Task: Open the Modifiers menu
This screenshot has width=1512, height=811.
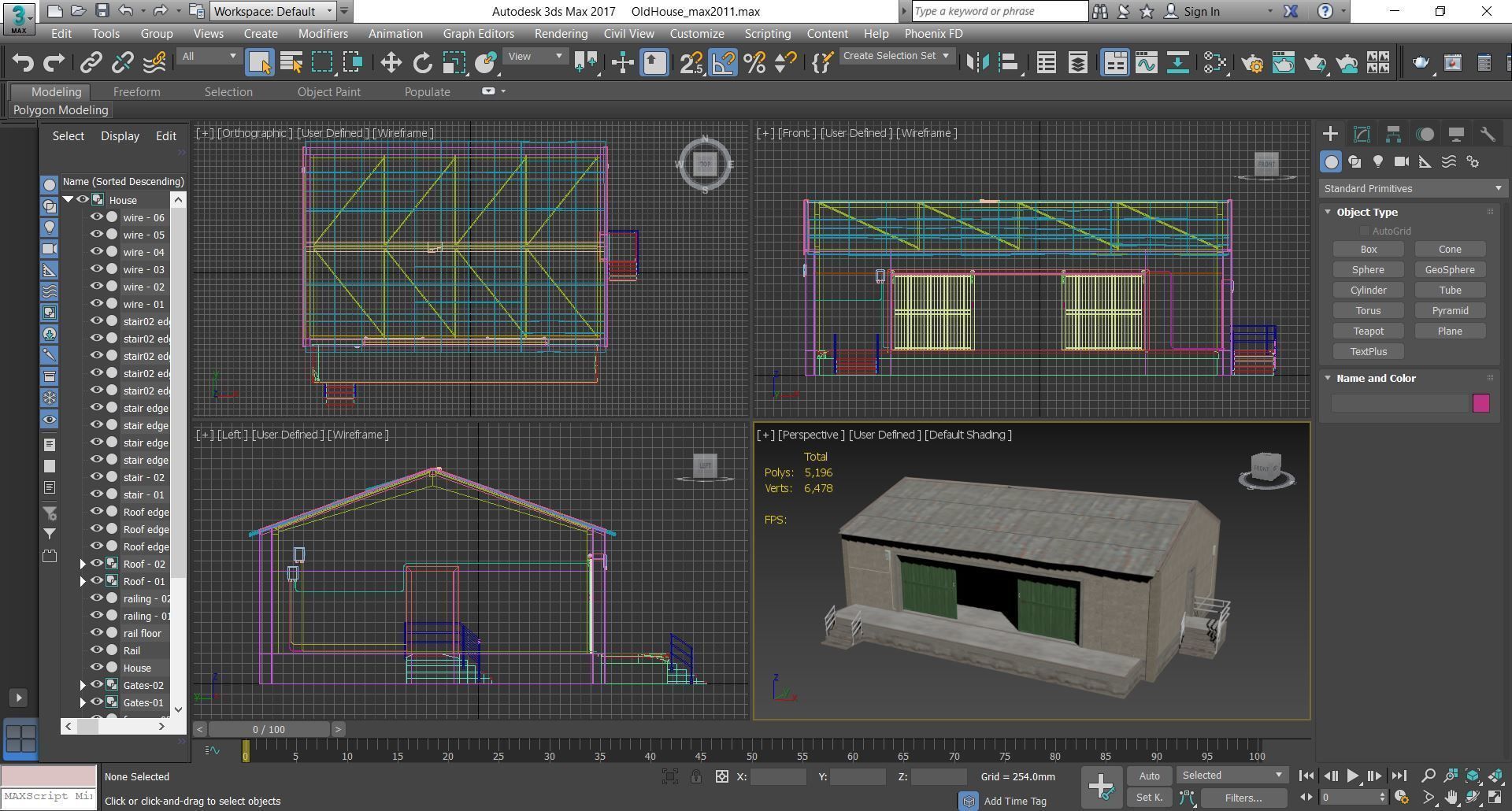Action: [323, 33]
